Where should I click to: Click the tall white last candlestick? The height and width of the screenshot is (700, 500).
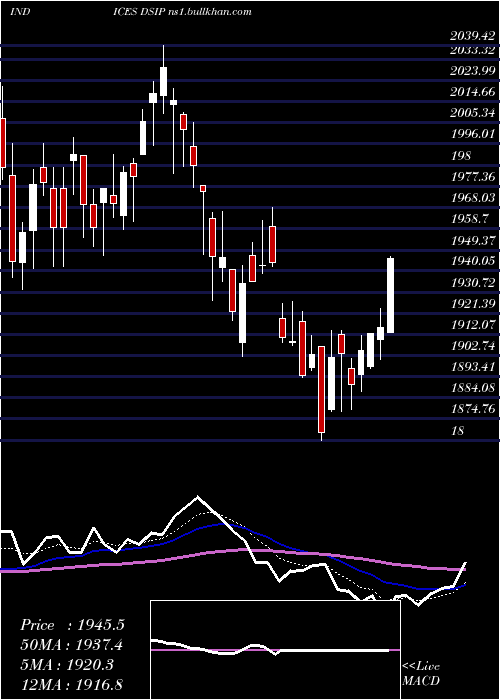[391, 295]
